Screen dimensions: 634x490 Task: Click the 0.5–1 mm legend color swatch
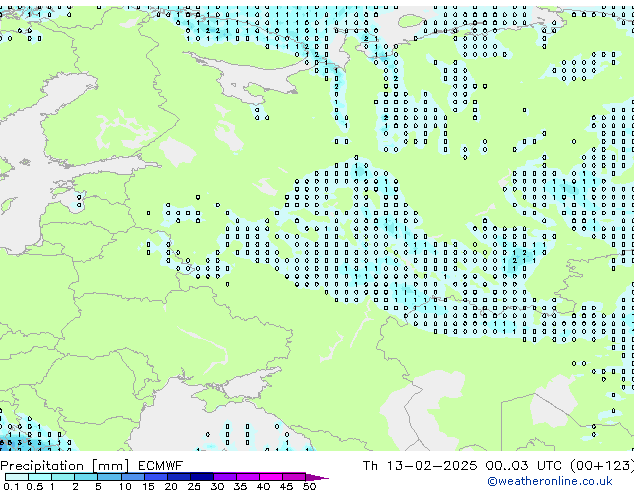pos(40,477)
